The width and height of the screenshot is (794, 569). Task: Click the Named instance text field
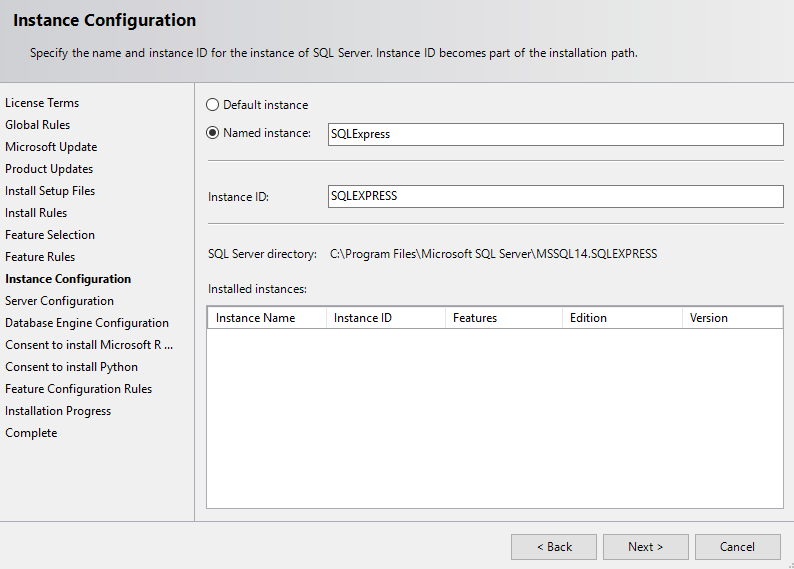tap(555, 134)
